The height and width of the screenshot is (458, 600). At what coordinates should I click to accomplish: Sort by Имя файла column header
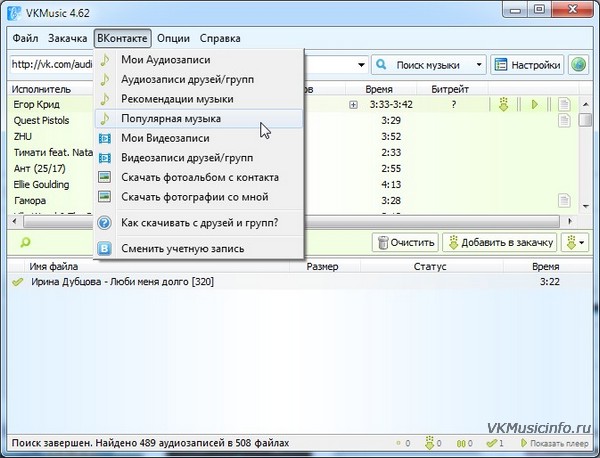tap(54, 267)
